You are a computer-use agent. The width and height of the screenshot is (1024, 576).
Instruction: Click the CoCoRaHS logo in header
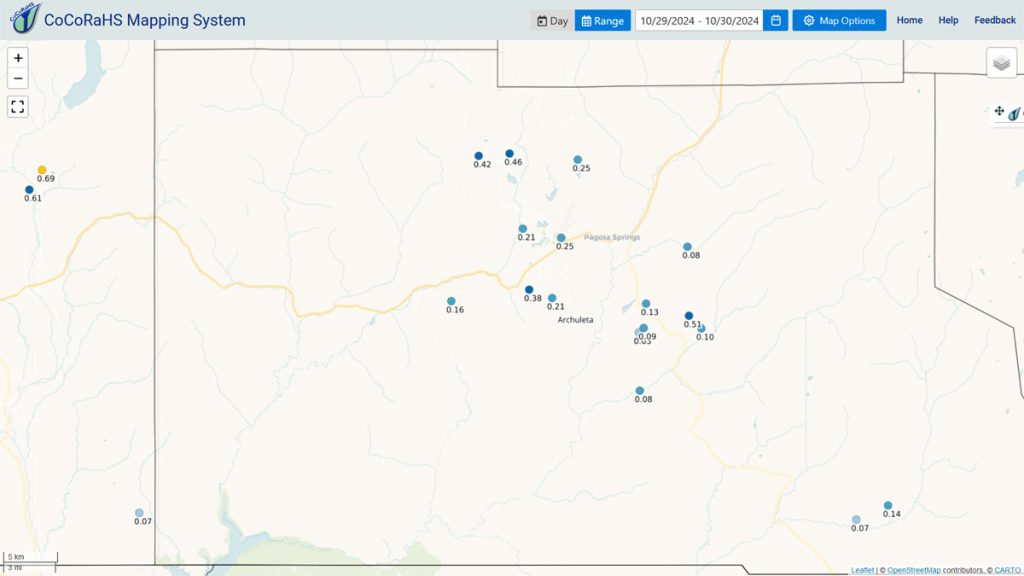coord(25,18)
